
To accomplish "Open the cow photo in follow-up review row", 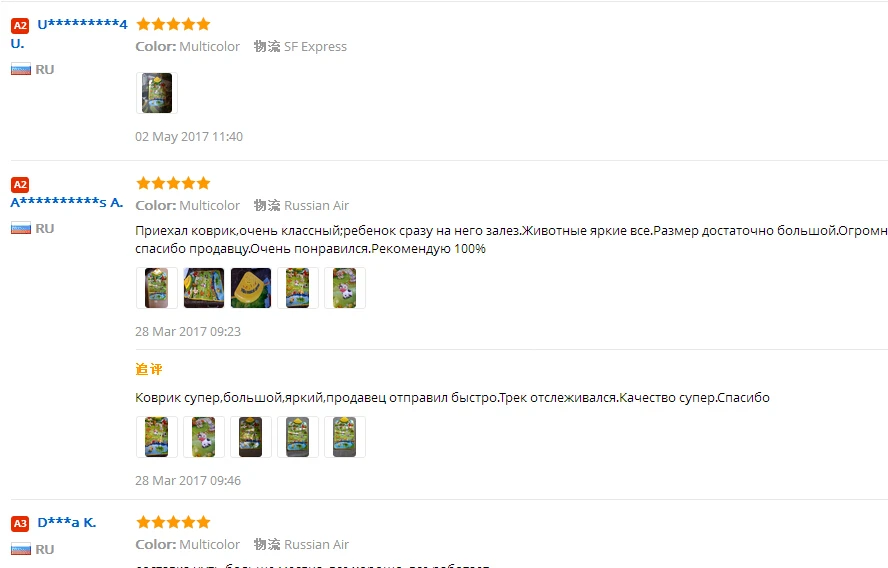I will (204, 437).
